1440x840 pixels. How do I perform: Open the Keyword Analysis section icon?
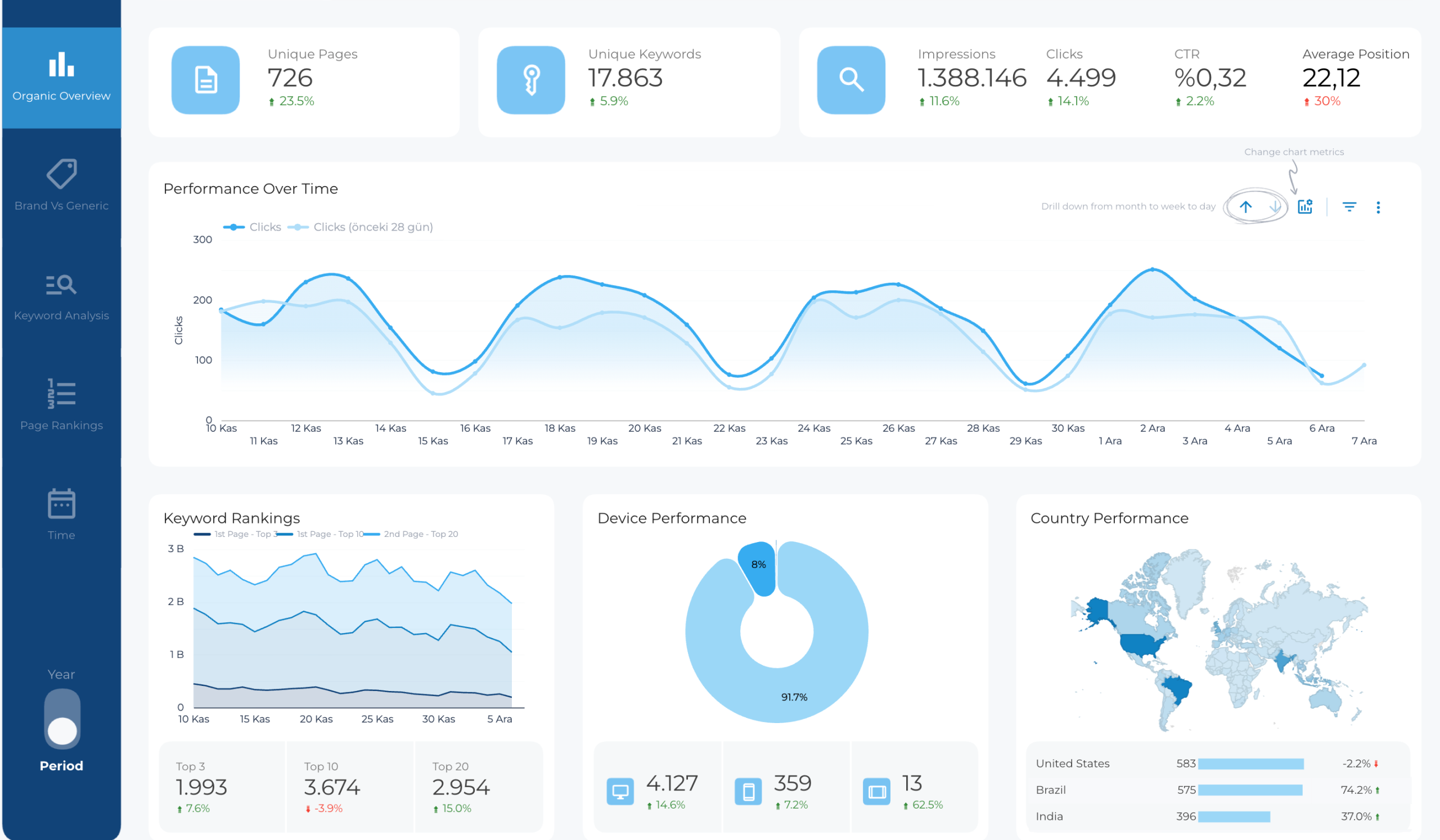[x=61, y=284]
